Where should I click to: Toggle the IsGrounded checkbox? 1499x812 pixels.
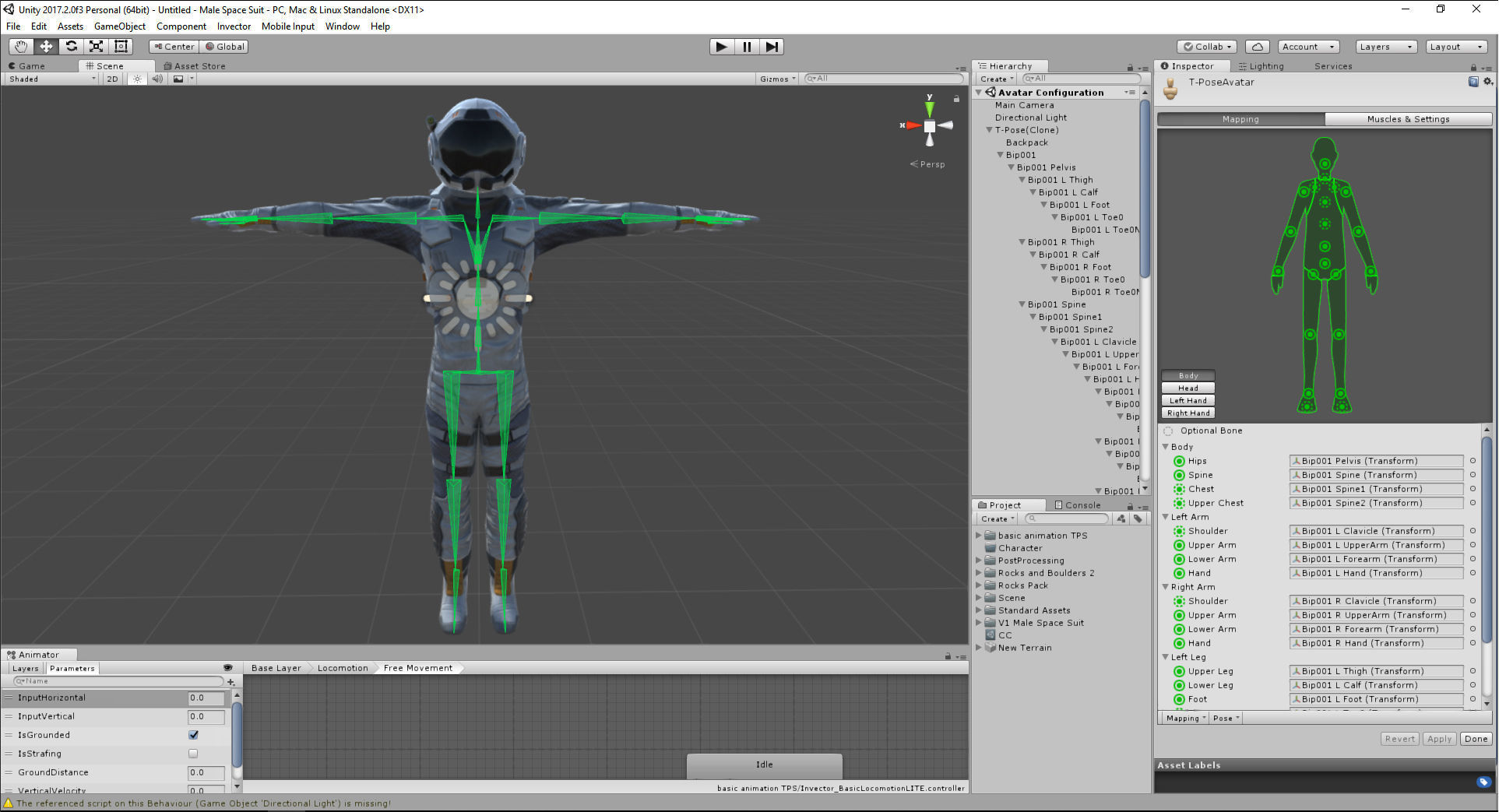(193, 735)
